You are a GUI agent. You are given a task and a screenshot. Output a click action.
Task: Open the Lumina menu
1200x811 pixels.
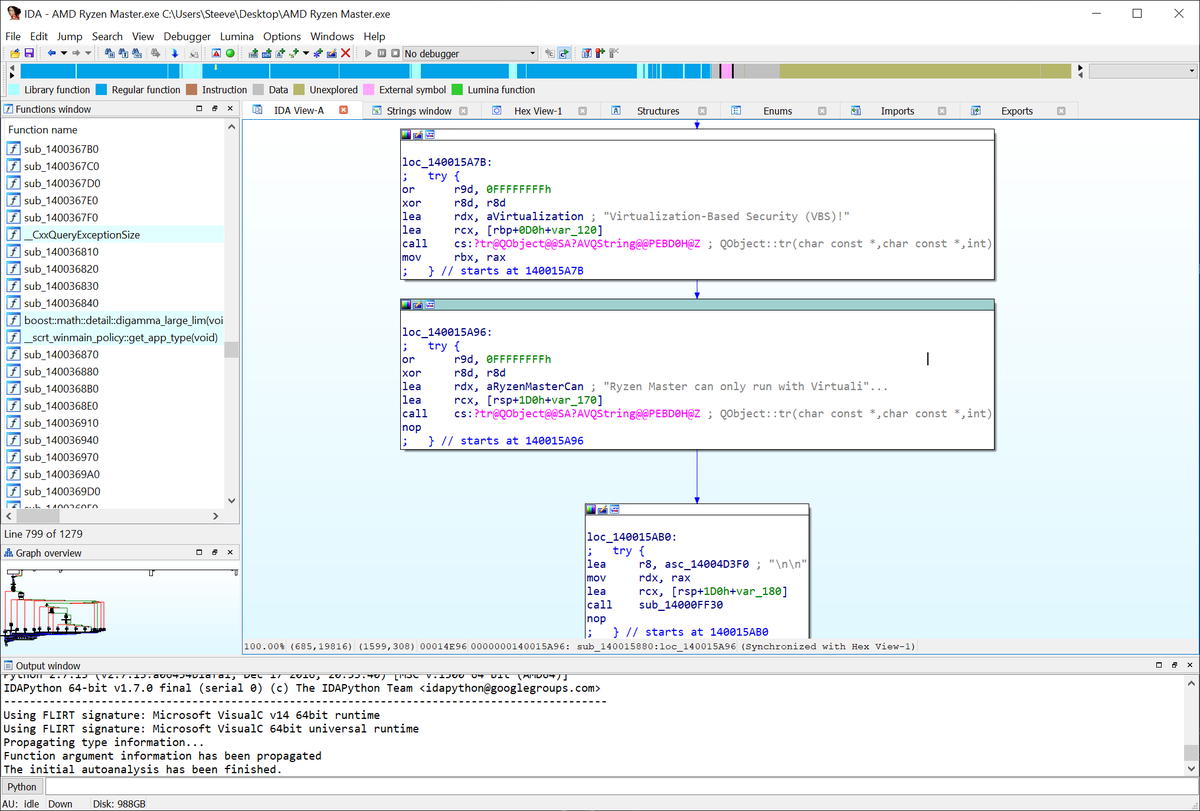pos(237,36)
